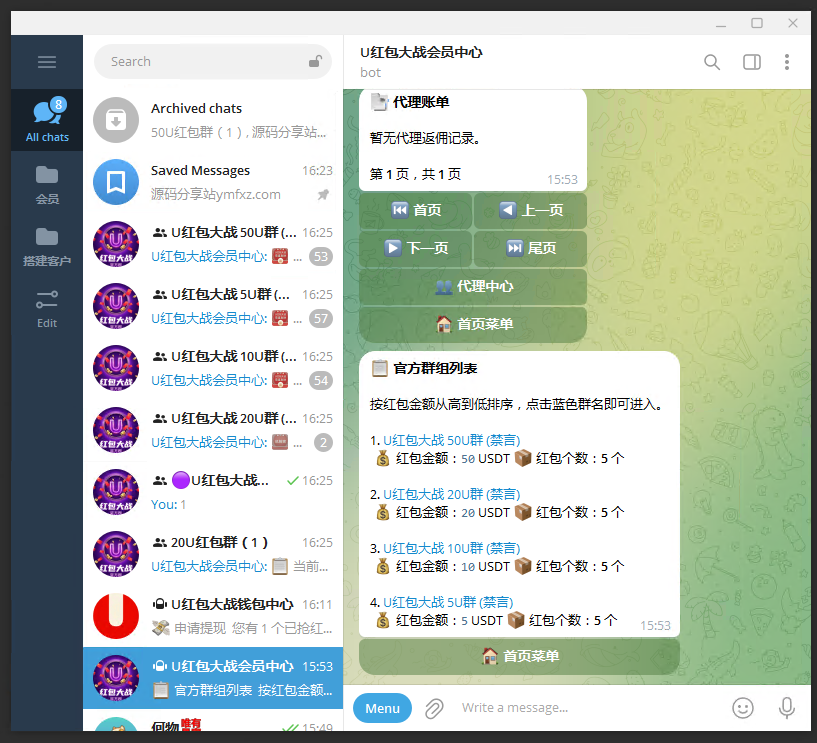Select the All chats folder

click(x=47, y=120)
